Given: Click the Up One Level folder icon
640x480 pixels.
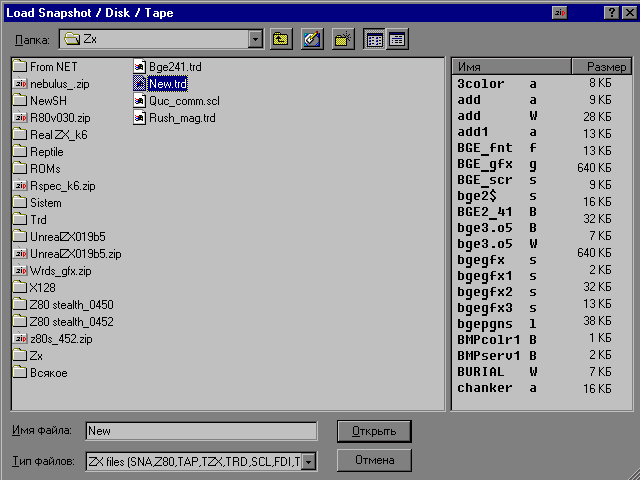Looking at the screenshot, I should pyautogui.click(x=281, y=40).
